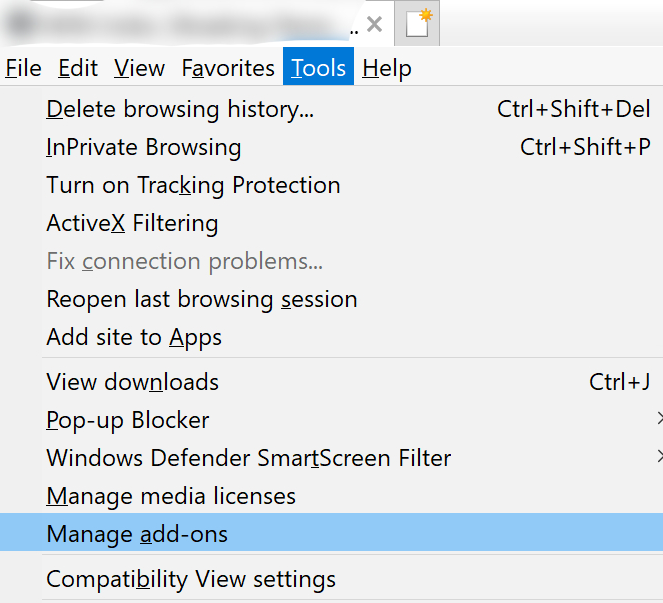663x603 pixels.
Task: Turn on Tracking Protection
Action: [193, 185]
